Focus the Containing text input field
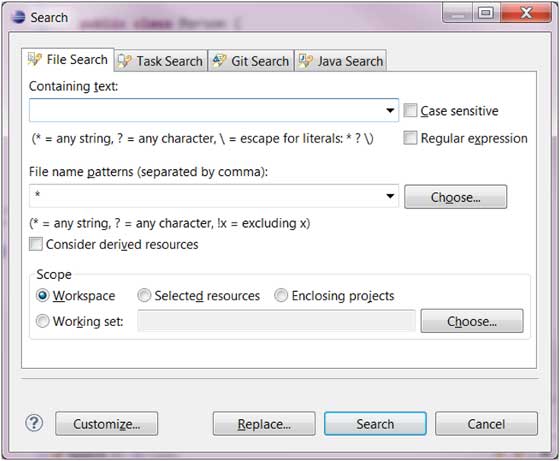The height and width of the screenshot is (461, 560). coord(206,110)
